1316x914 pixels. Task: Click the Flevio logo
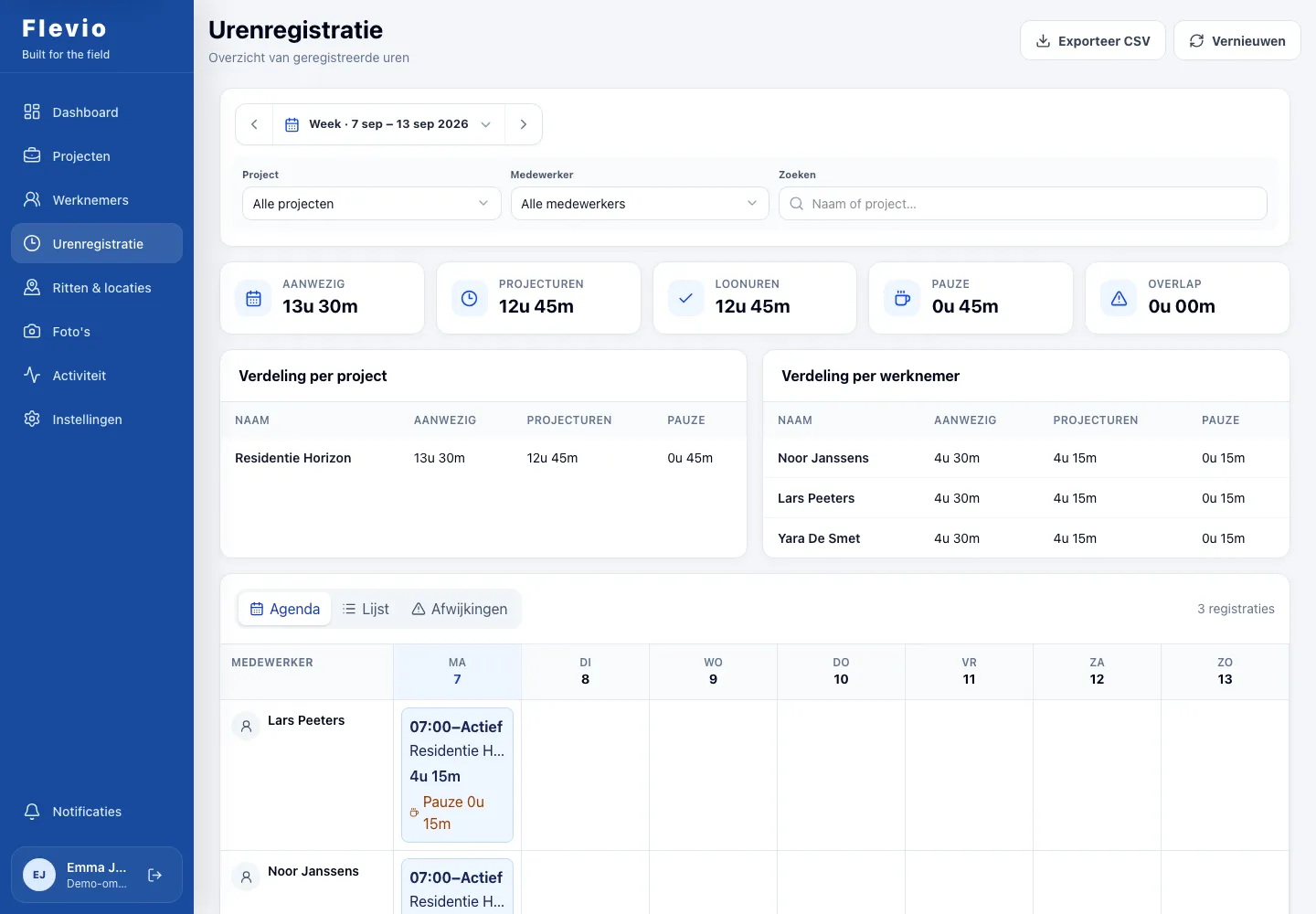[x=64, y=28]
